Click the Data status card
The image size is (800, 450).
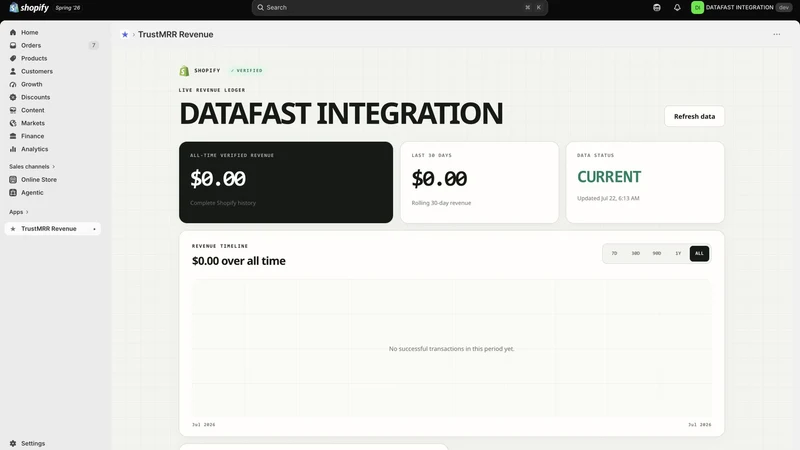coord(645,182)
